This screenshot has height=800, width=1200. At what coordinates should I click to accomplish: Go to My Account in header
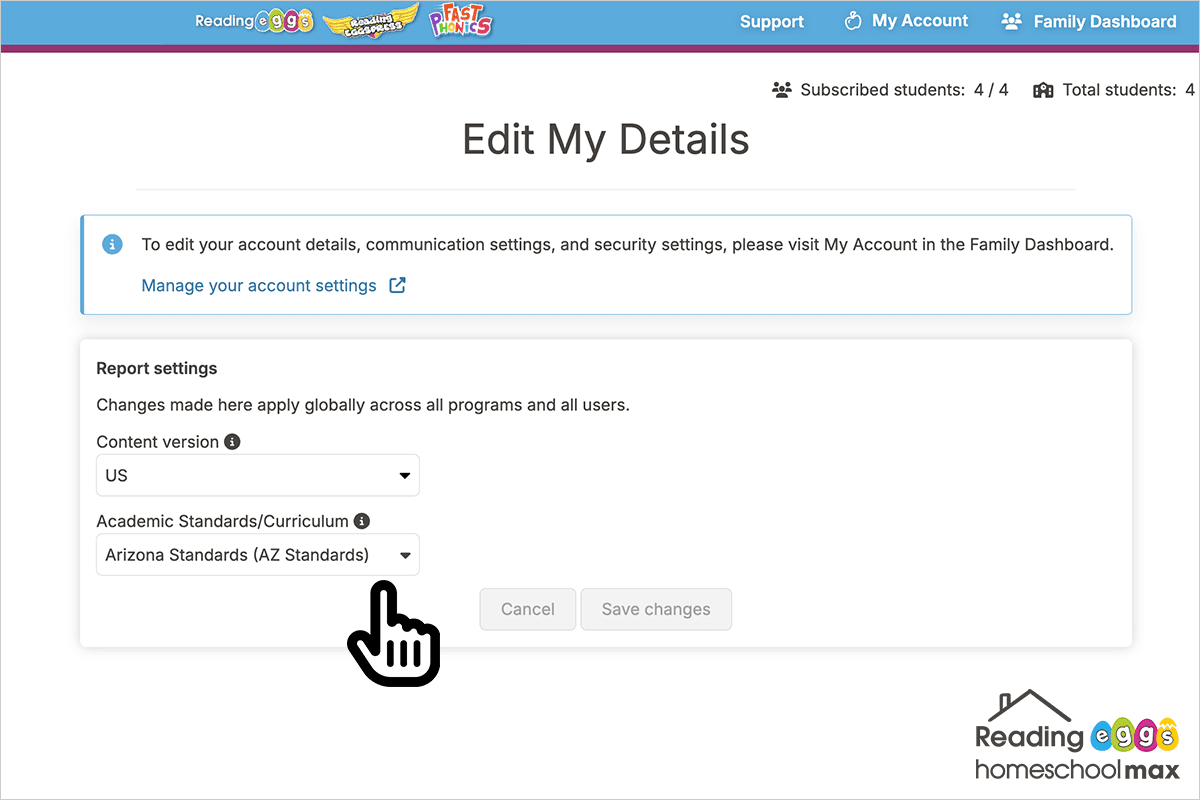[919, 21]
